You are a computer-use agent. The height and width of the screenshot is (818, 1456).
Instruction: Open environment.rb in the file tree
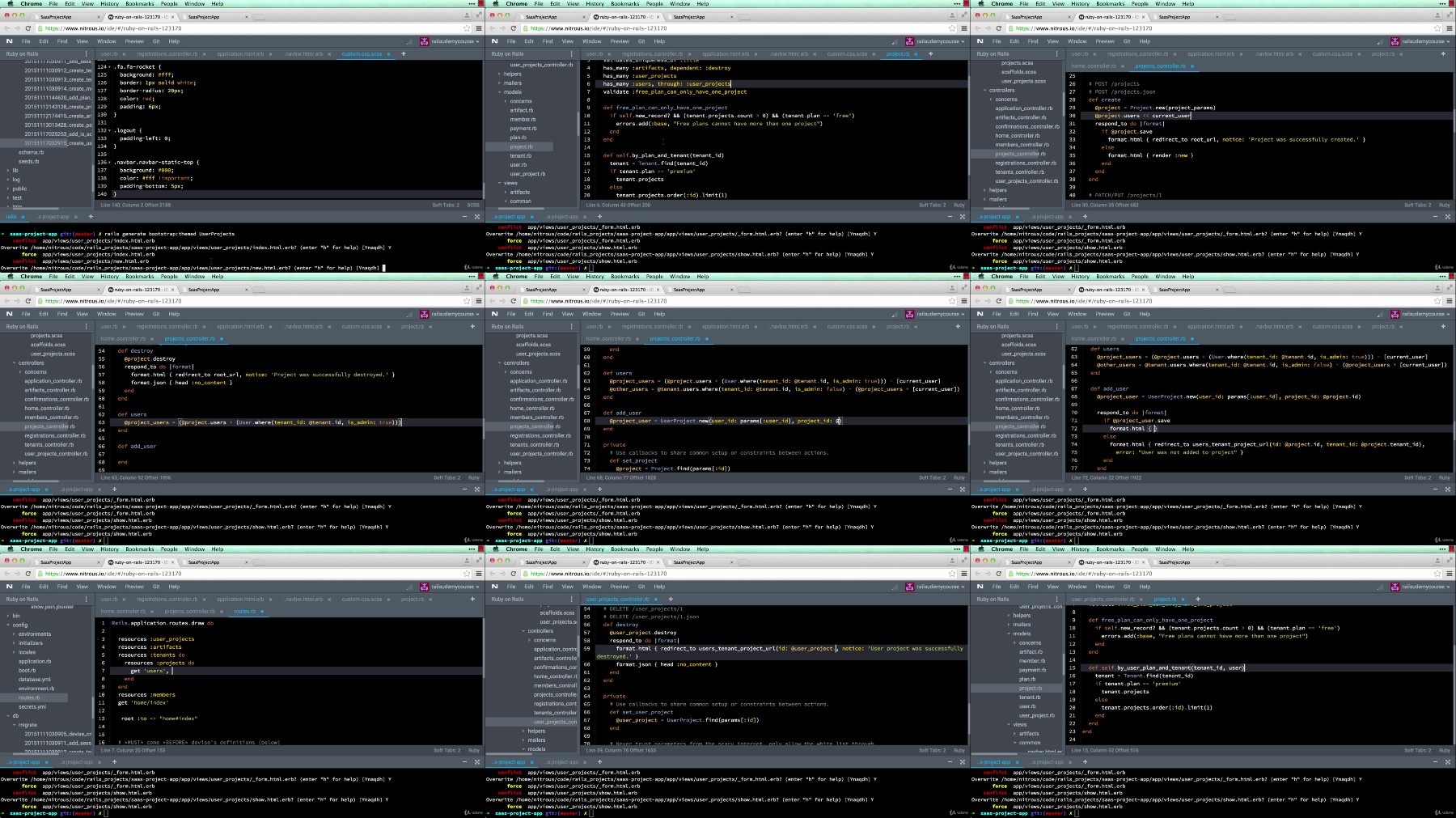36,689
